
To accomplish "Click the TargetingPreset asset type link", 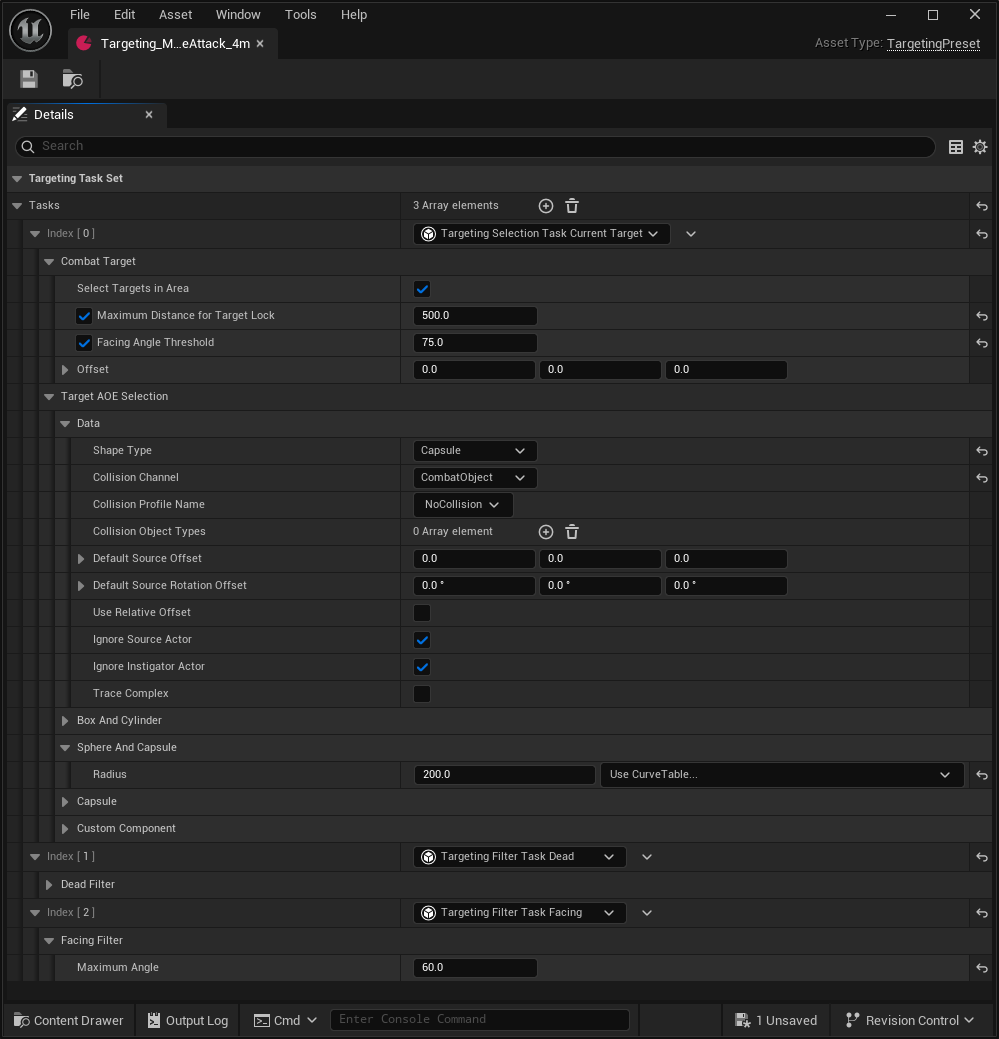I will click(x=933, y=44).
